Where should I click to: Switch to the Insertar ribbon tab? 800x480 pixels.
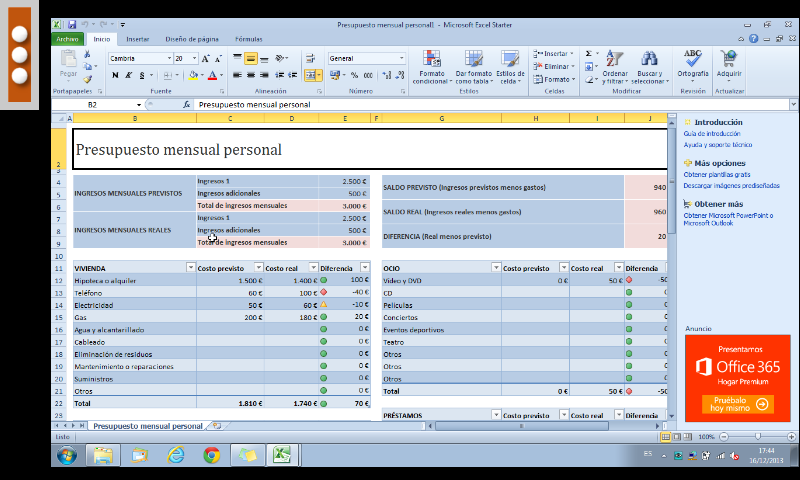pyautogui.click(x=138, y=39)
